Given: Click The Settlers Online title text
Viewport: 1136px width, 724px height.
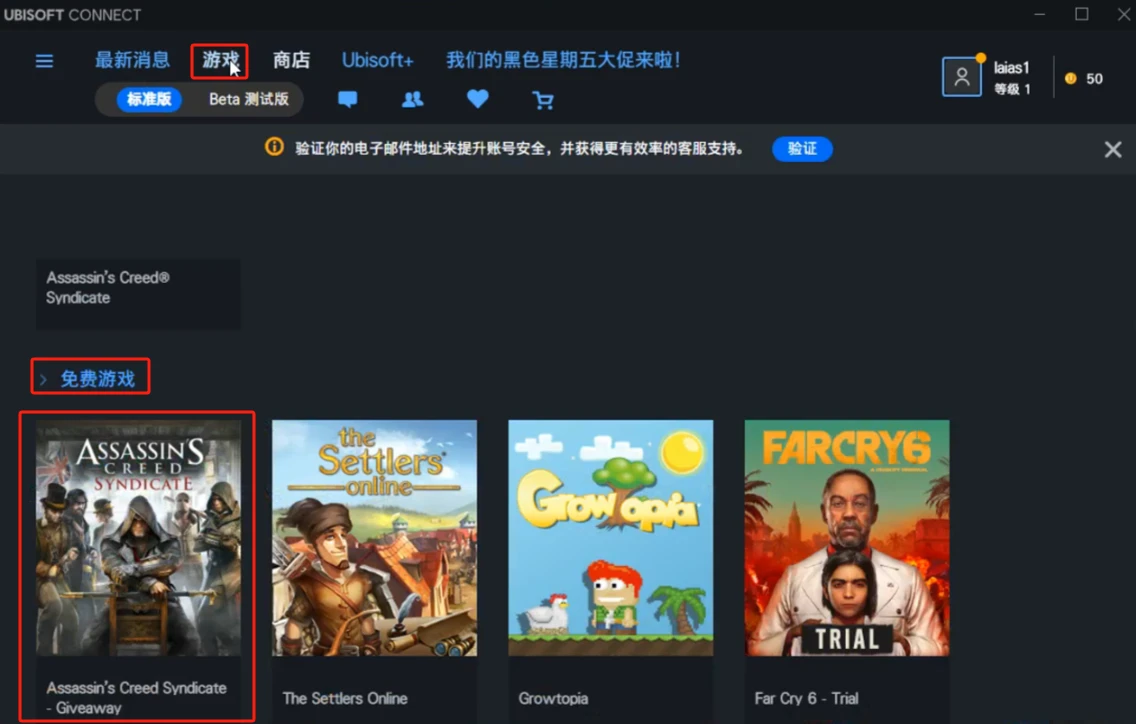Looking at the screenshot, I should coord(345,698).
